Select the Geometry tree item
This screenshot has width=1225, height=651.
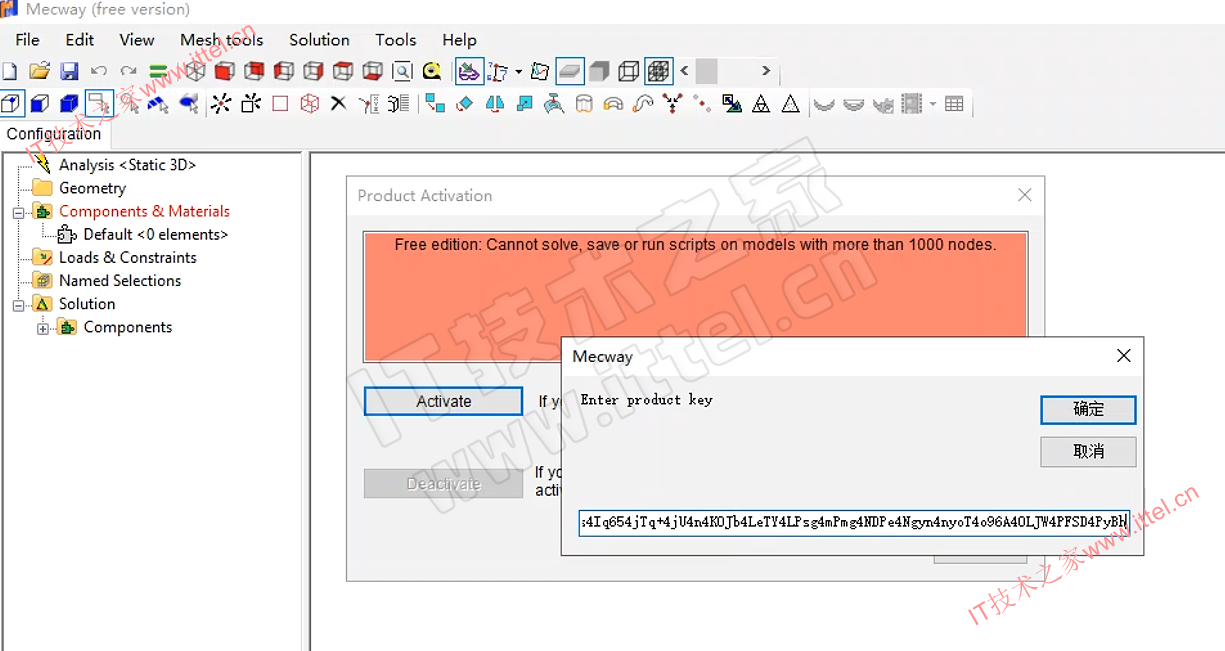[x=92, y=188]
